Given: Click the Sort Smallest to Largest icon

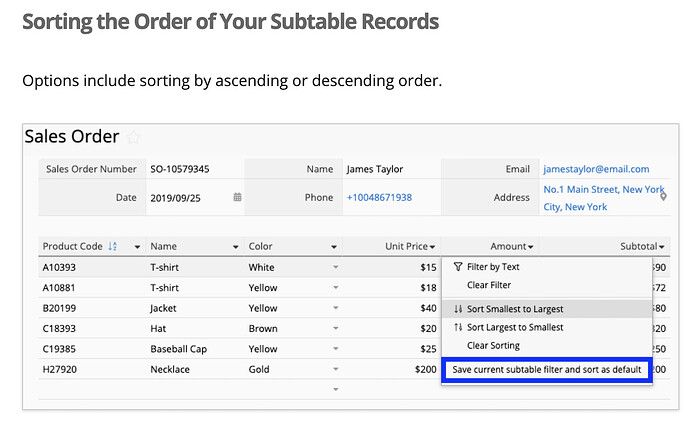Looking at the screenshot, I should click(x=458, y=309).
